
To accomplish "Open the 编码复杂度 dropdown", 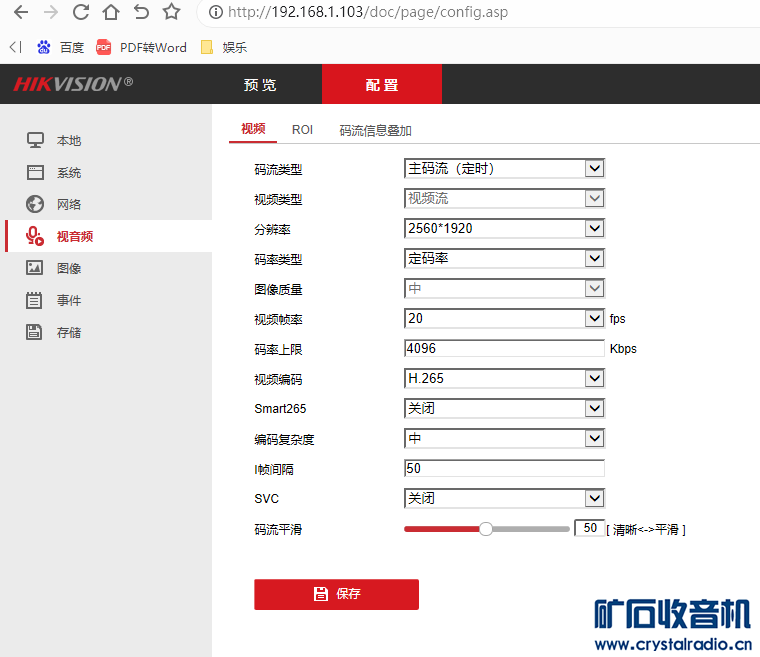I will pyautogui.click(x=504, y=439).
